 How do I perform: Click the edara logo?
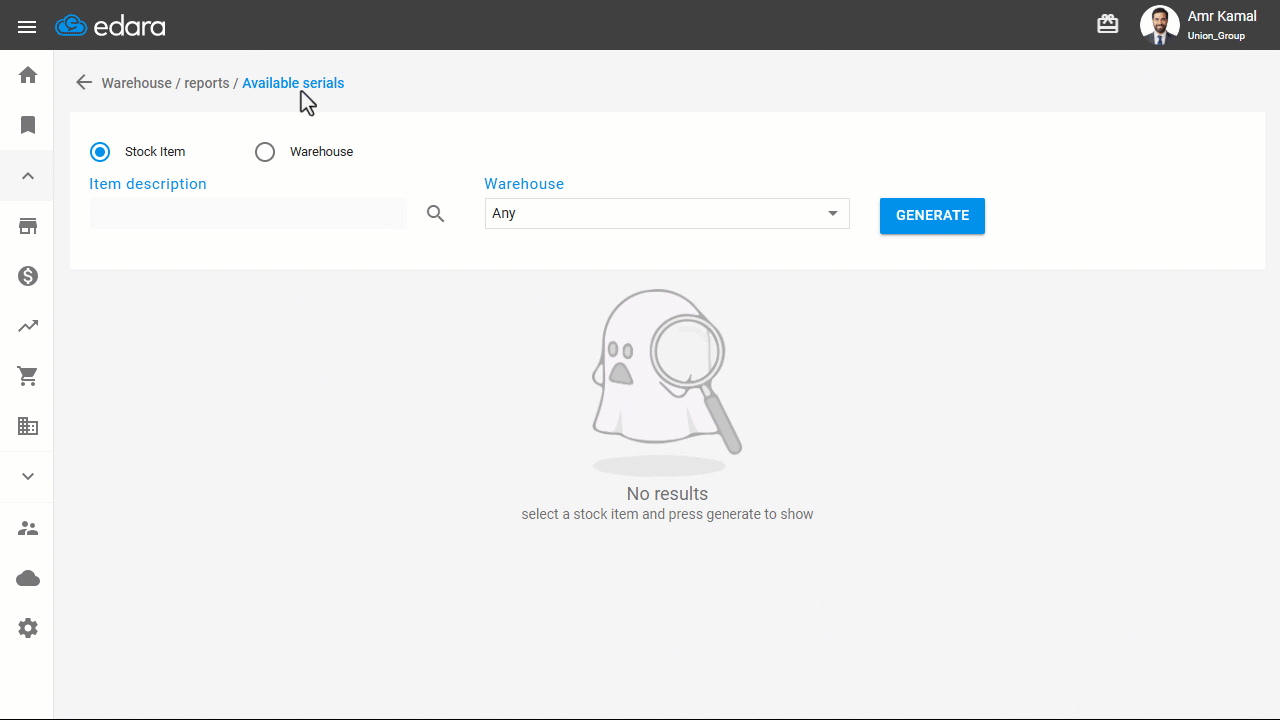pyautogui.click(x=111, y=26)
